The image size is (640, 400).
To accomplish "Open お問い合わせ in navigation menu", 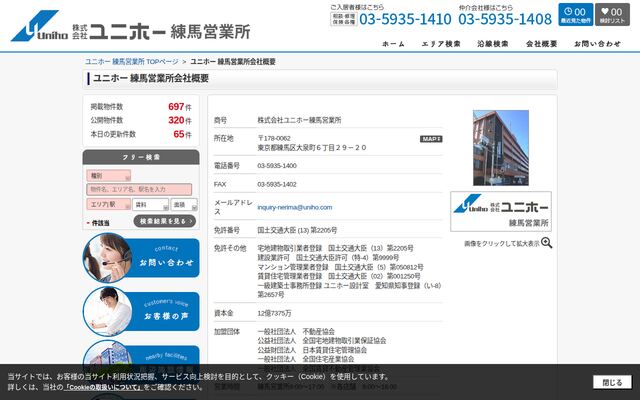I will click(x=598, y=44).
